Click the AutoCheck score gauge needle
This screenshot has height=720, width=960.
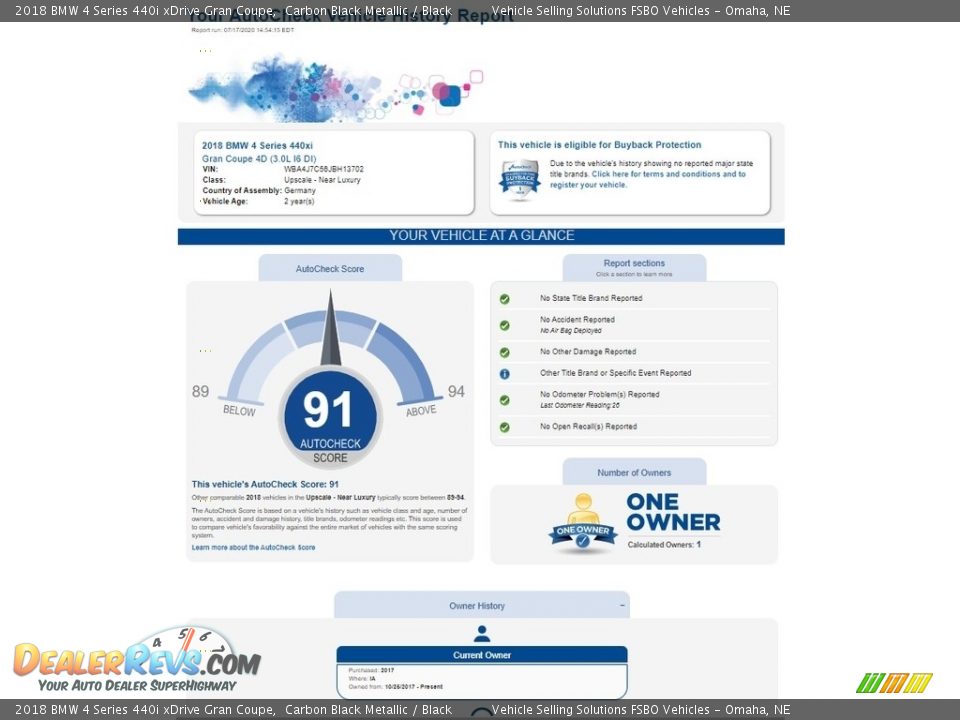(330, 330)
